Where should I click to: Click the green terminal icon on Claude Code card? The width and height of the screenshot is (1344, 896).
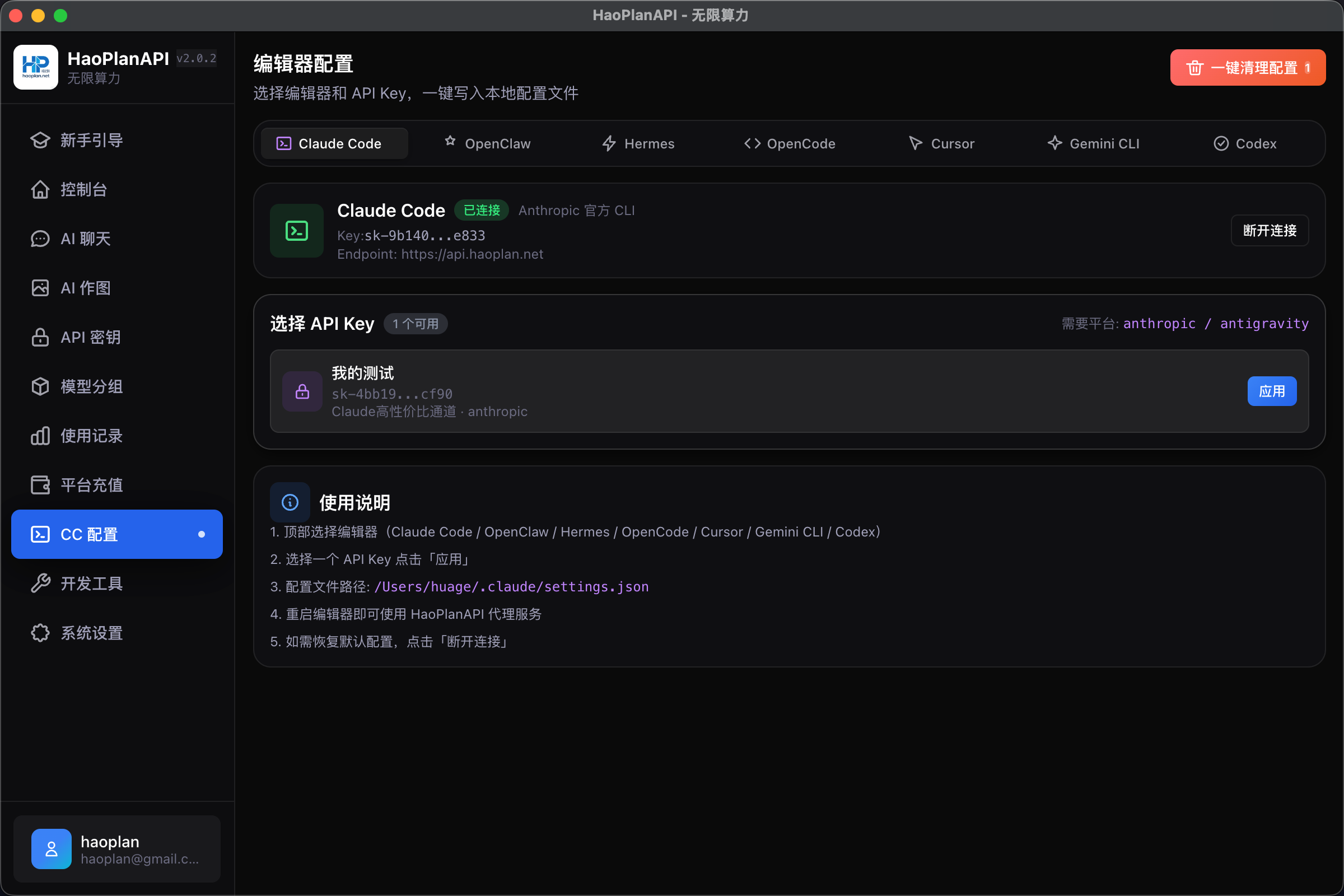click(x=297, y=231)
